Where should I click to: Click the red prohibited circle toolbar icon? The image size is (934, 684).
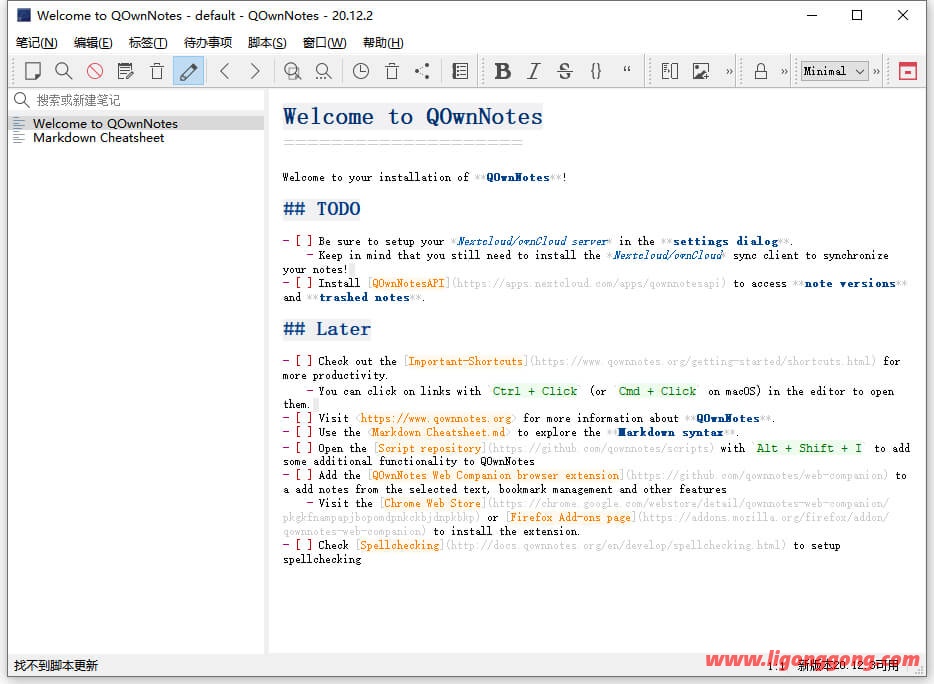[95, 71]
